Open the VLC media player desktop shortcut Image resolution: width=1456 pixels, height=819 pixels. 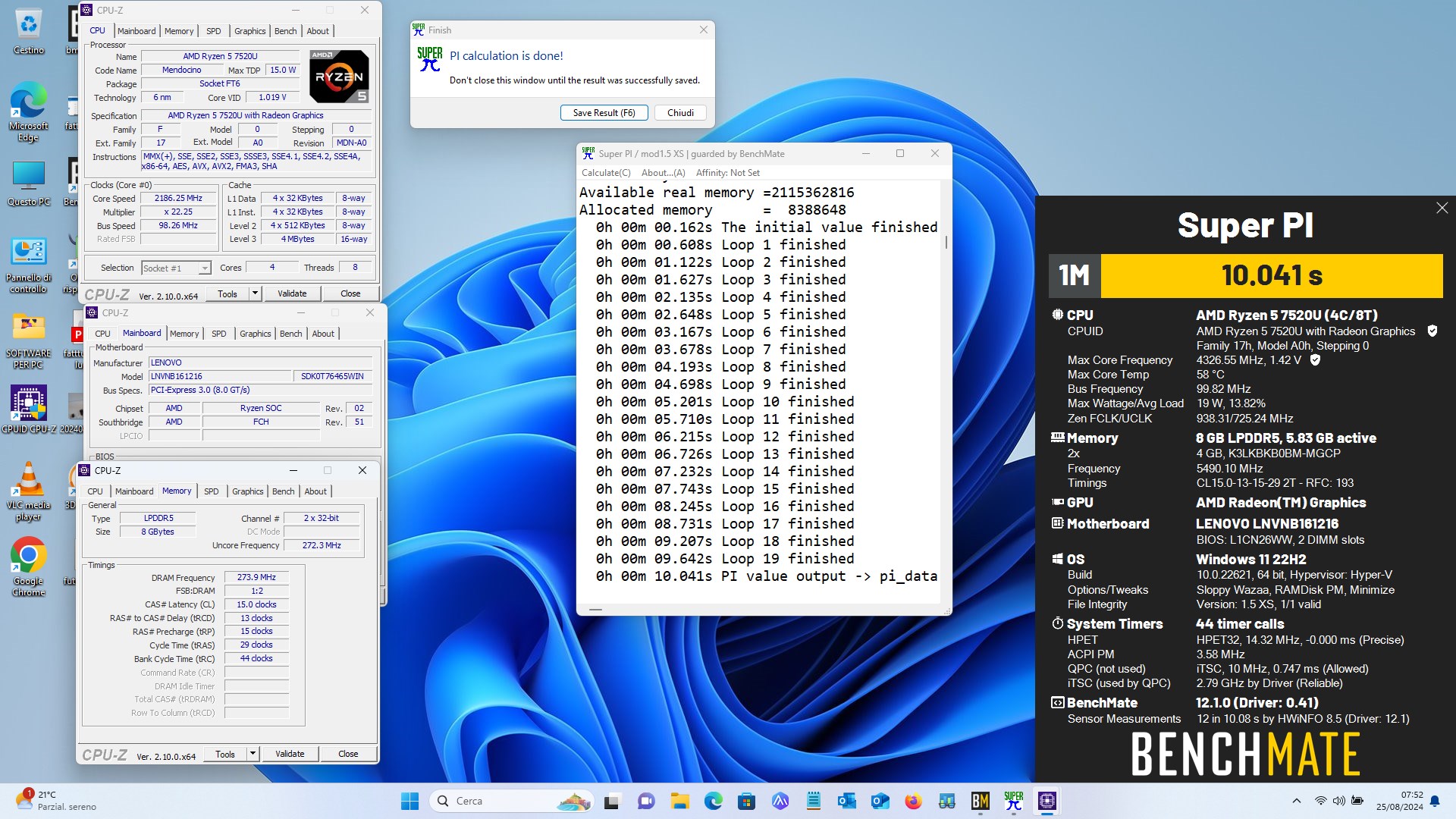[29, 491]
